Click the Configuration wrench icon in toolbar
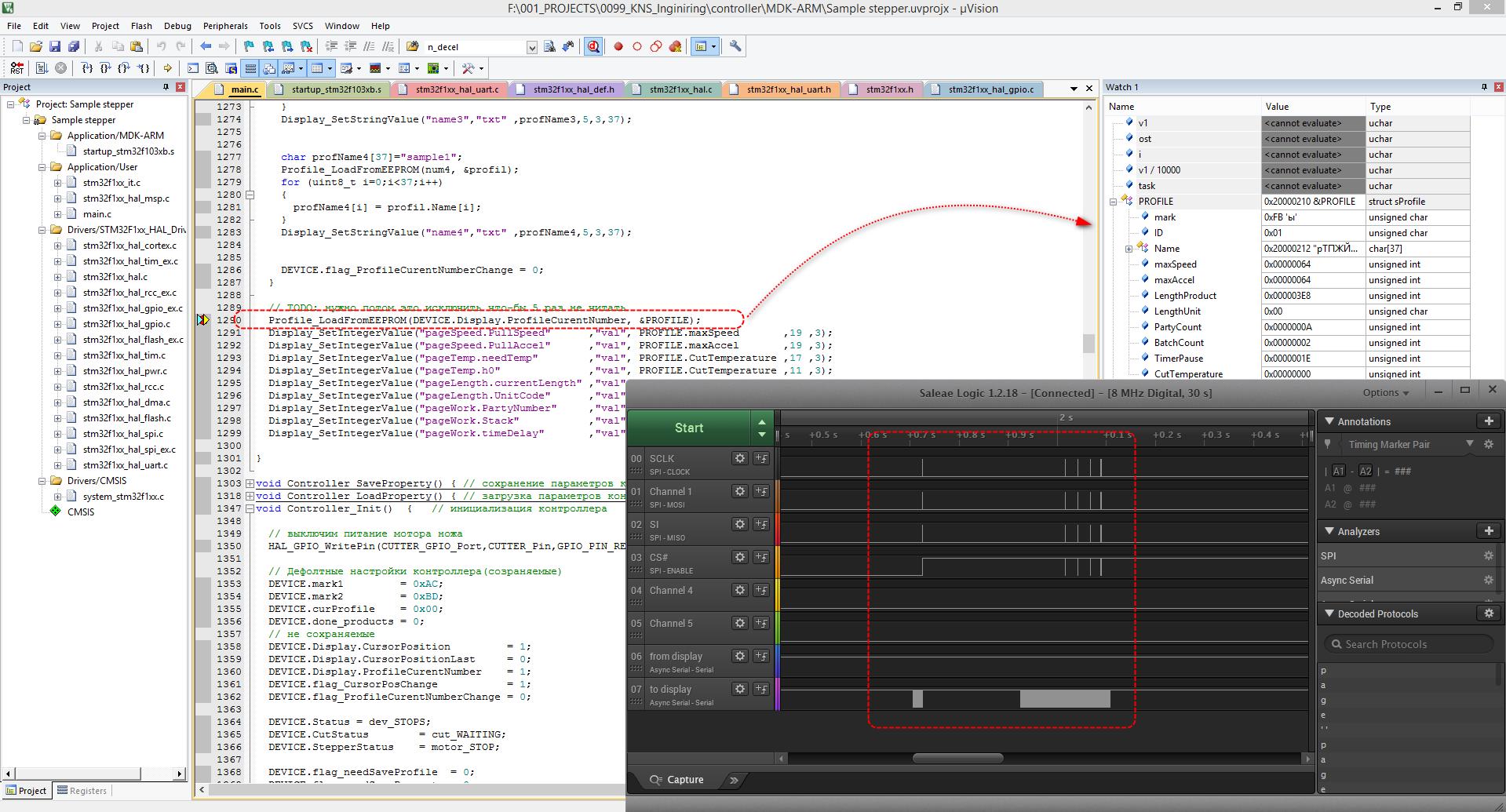Screen dimensions: 1506x812 (x=735, y=46)
